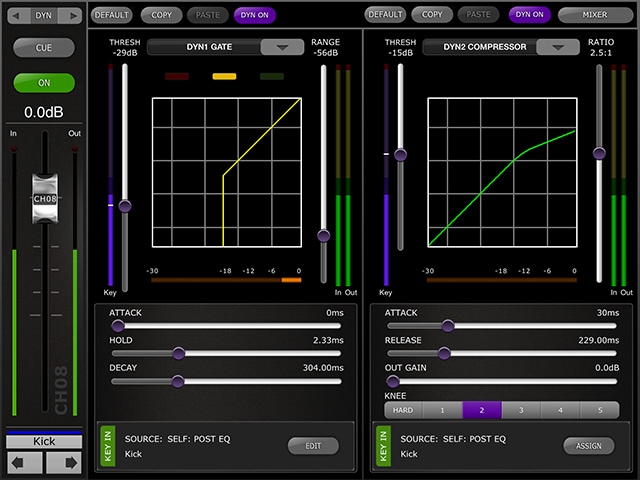The width and height of the screenshot is (640, 480).
Task: Click the Kick channel name label
Action: pos(44,441)
